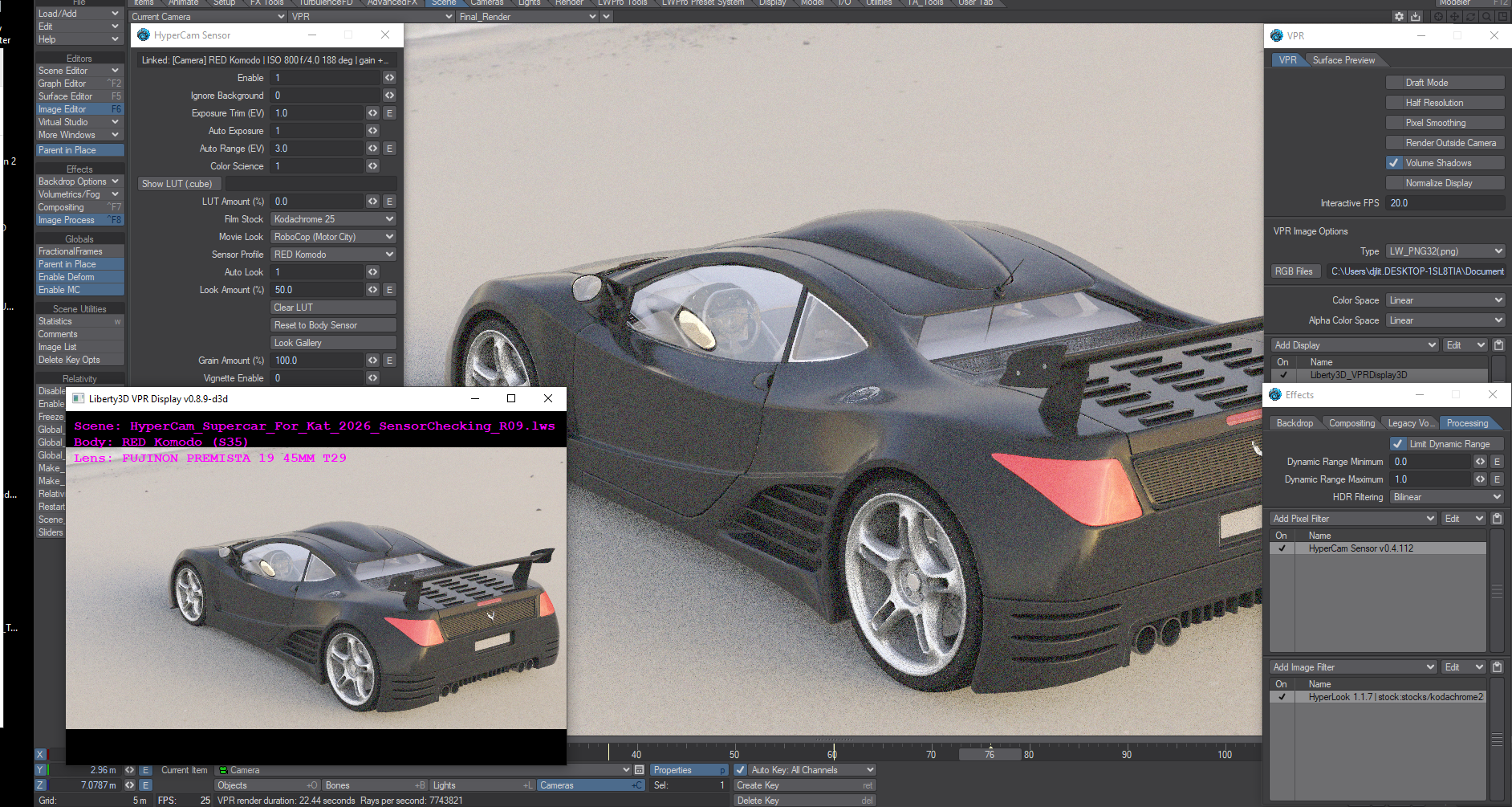Open Cameras menu tab at top
Viewport: 1512px width, 807px height.
point(486,3)
